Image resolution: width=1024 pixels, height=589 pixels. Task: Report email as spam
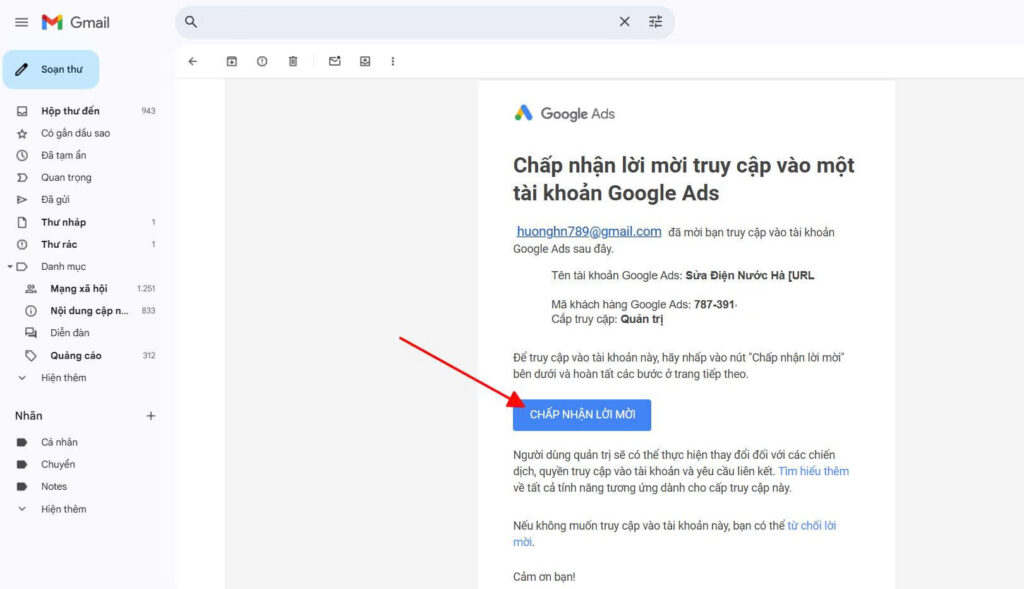click(x=262, y=61)
